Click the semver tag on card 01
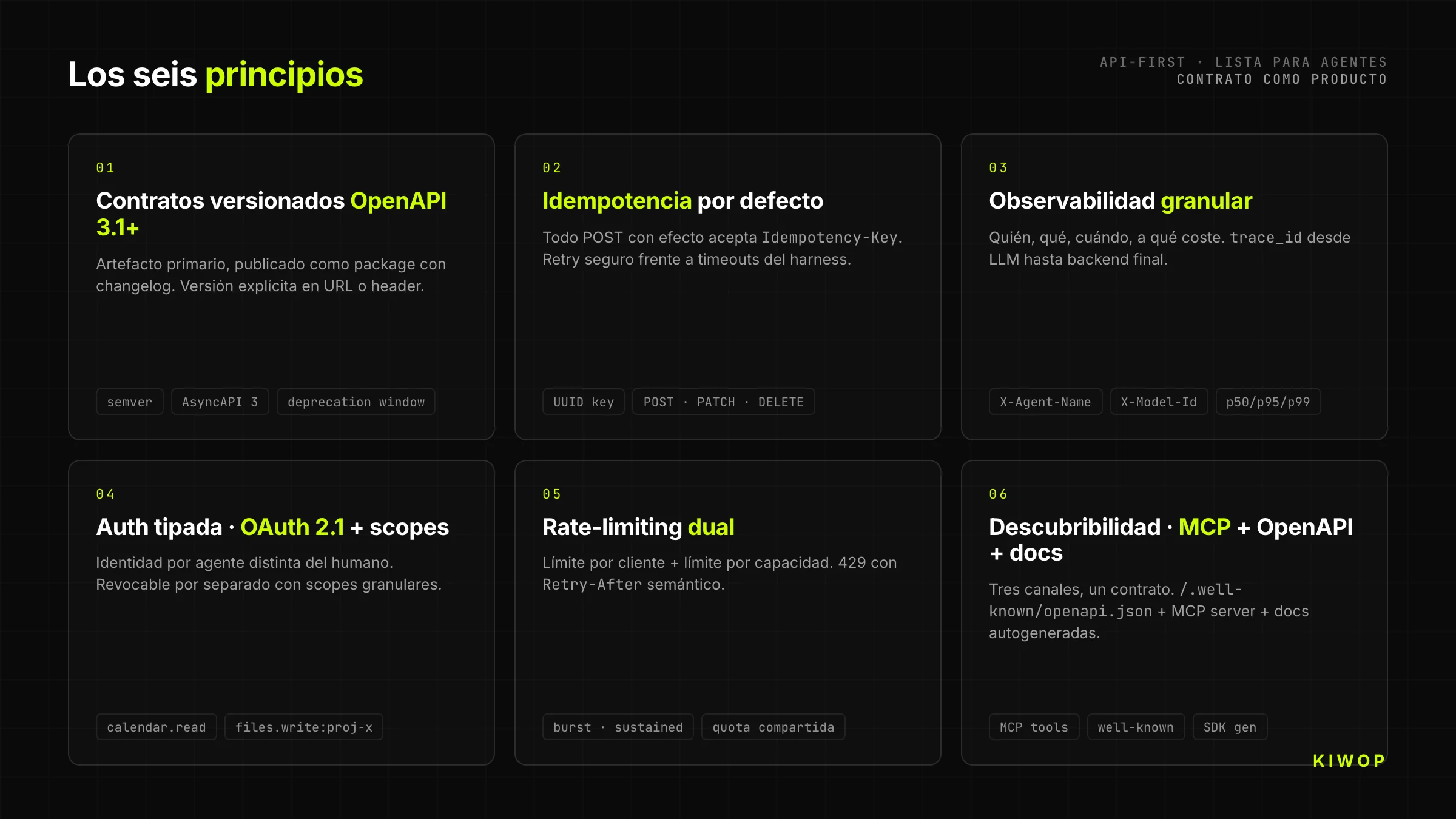The image size is (1456, 819). [129, 402]
